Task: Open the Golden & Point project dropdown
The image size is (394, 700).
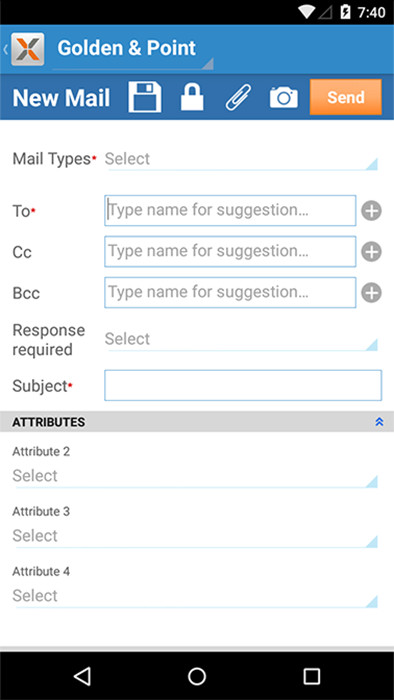Action: pyautogui.click(x=133, y=49)
